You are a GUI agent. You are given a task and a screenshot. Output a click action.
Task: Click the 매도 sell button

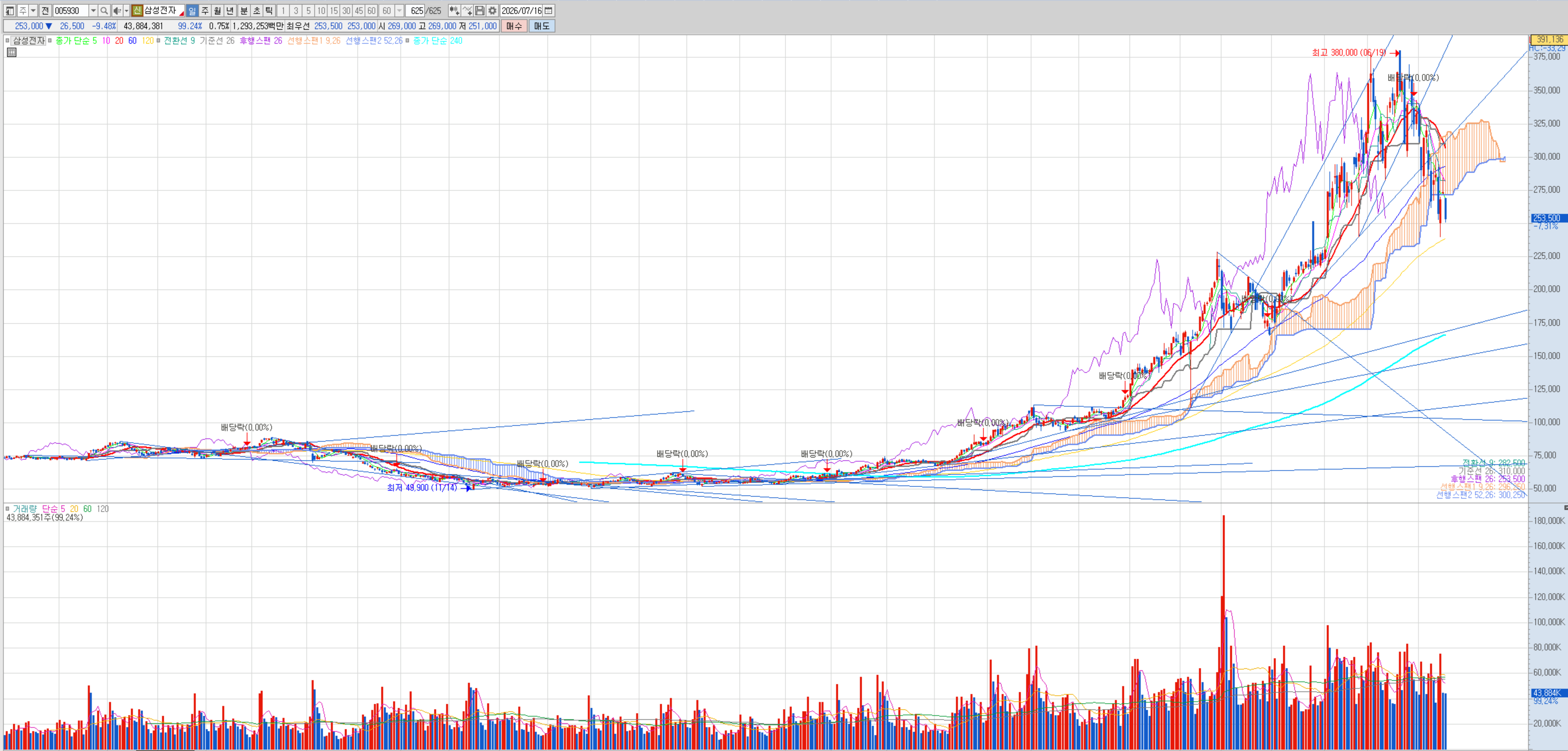pyautogui.click(x=542, y=26)
